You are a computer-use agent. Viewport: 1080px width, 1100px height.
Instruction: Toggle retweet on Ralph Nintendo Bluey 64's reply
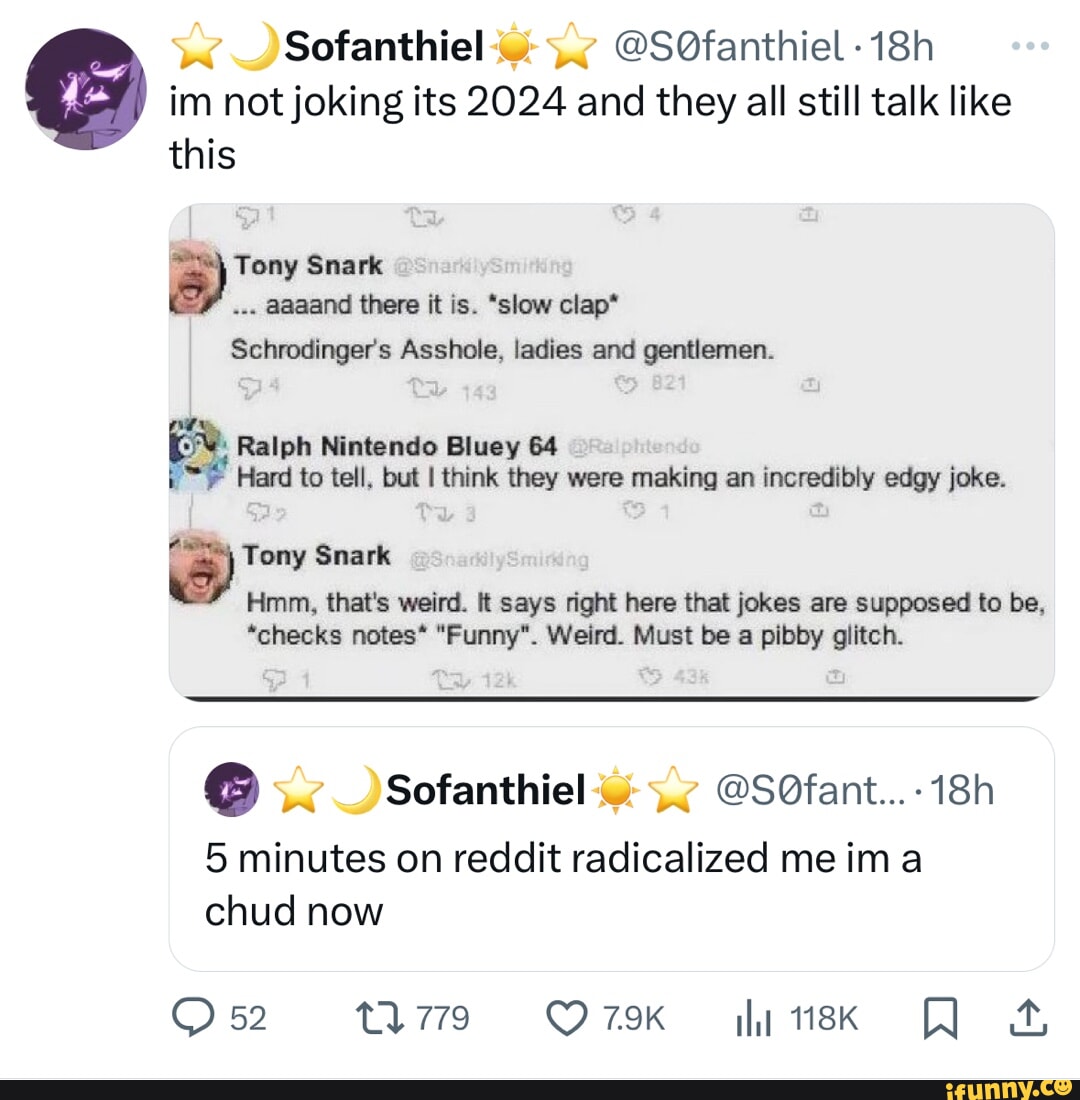pyautogui.click(x=432, y=510)
